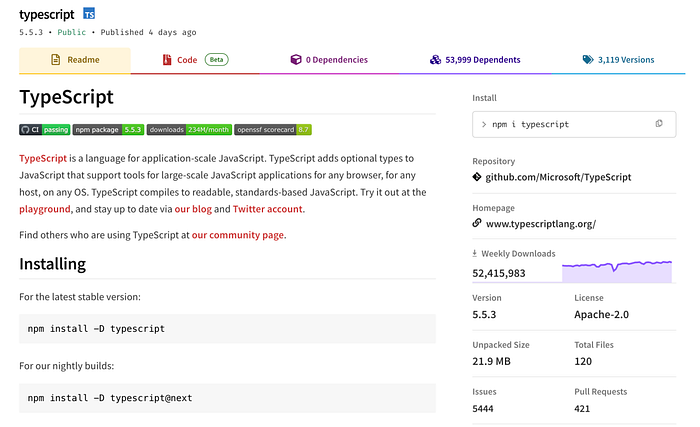The width and height of the screenshot is (700, 427).
Task: Click the openssf scorecard 8.7 badge
Action: [x=273, y=130]
